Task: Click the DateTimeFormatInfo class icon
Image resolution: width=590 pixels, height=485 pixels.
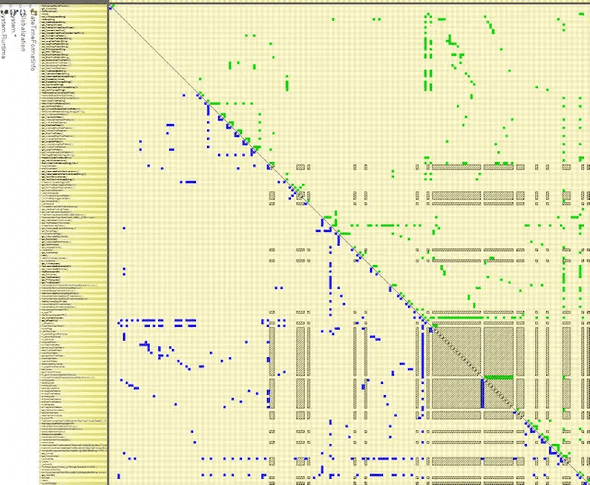Action: point(35,12)
